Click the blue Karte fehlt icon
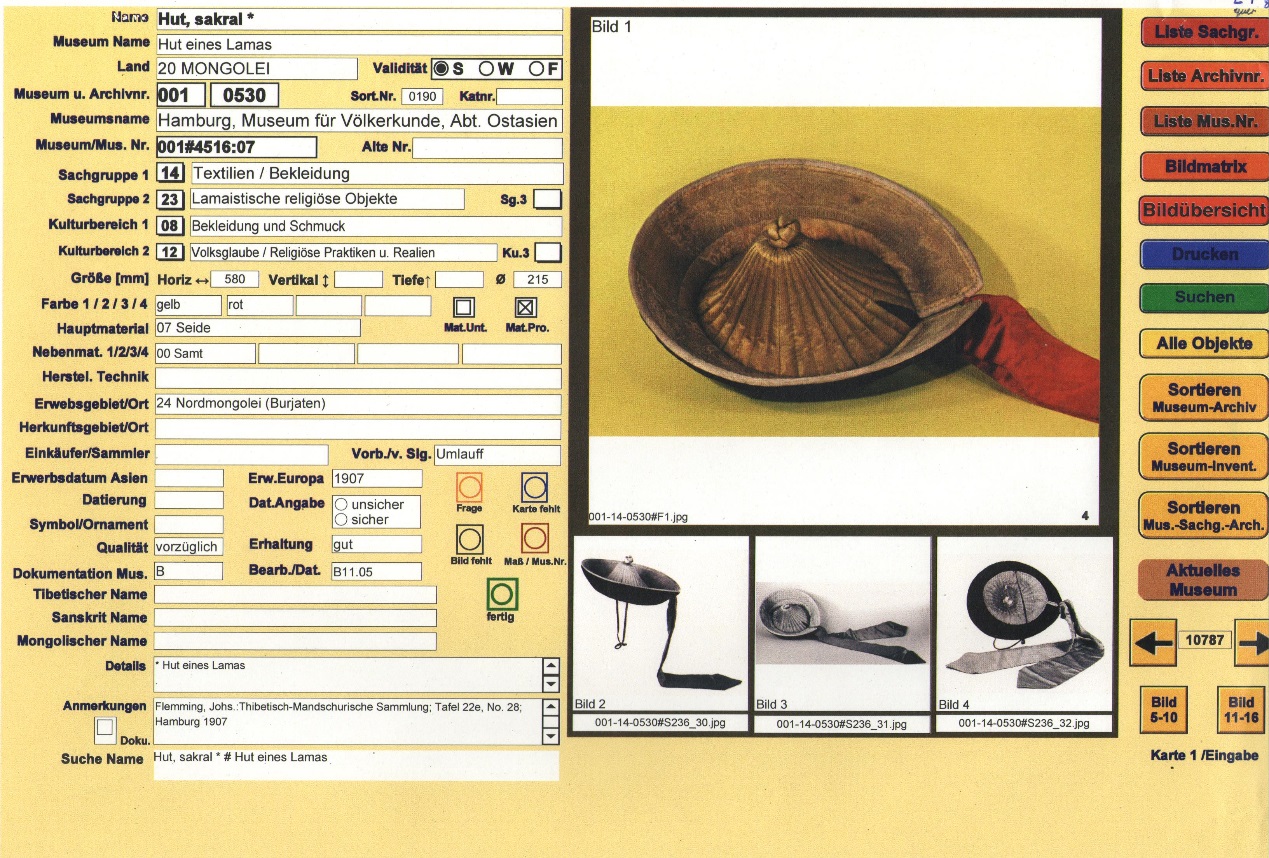 [x=535, y=487]
